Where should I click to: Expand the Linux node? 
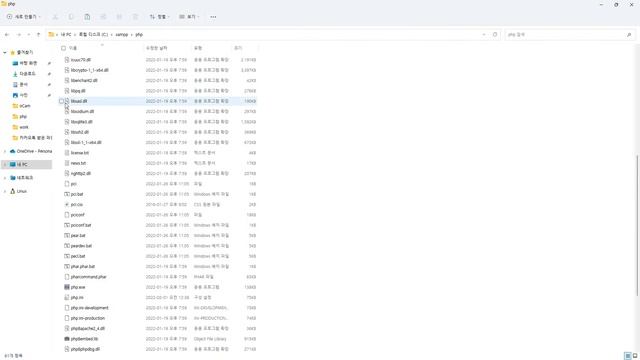point(5,191)
